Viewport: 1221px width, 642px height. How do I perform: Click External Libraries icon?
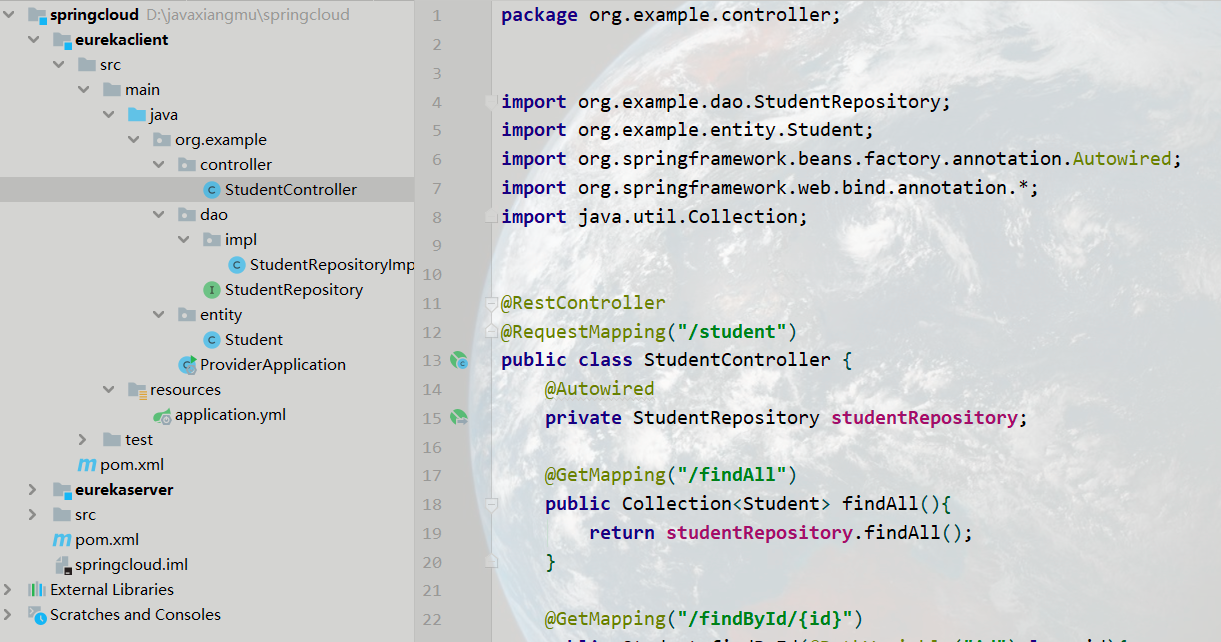pos(37,590)
